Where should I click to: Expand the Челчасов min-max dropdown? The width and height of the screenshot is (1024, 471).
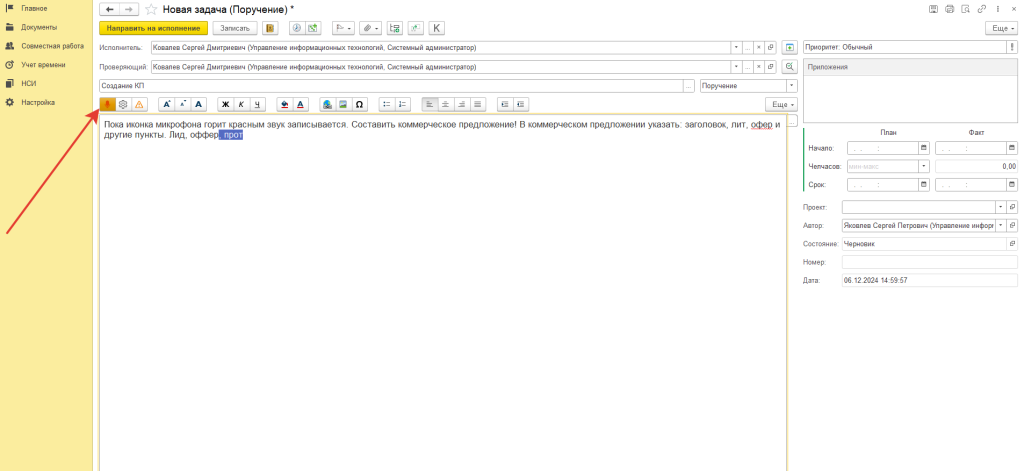(x=924, y=166)
